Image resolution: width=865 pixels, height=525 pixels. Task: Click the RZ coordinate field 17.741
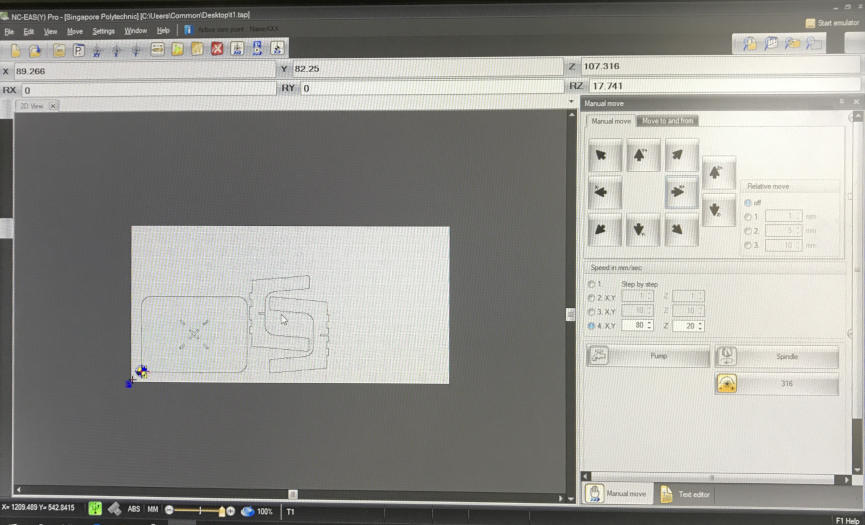(x=725, y=85)
